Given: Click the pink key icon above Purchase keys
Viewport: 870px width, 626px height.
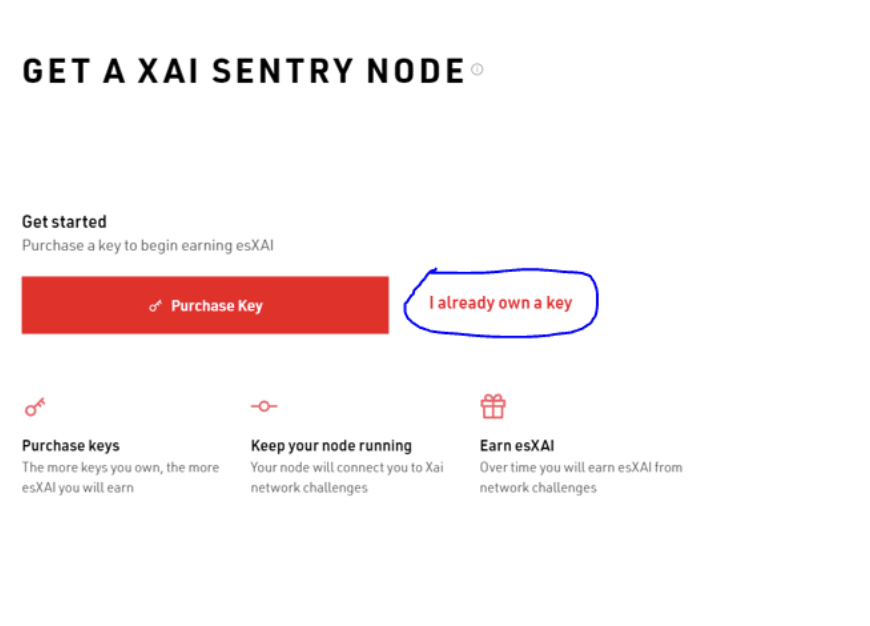Looking at the screenshot, I should point(35,407).
